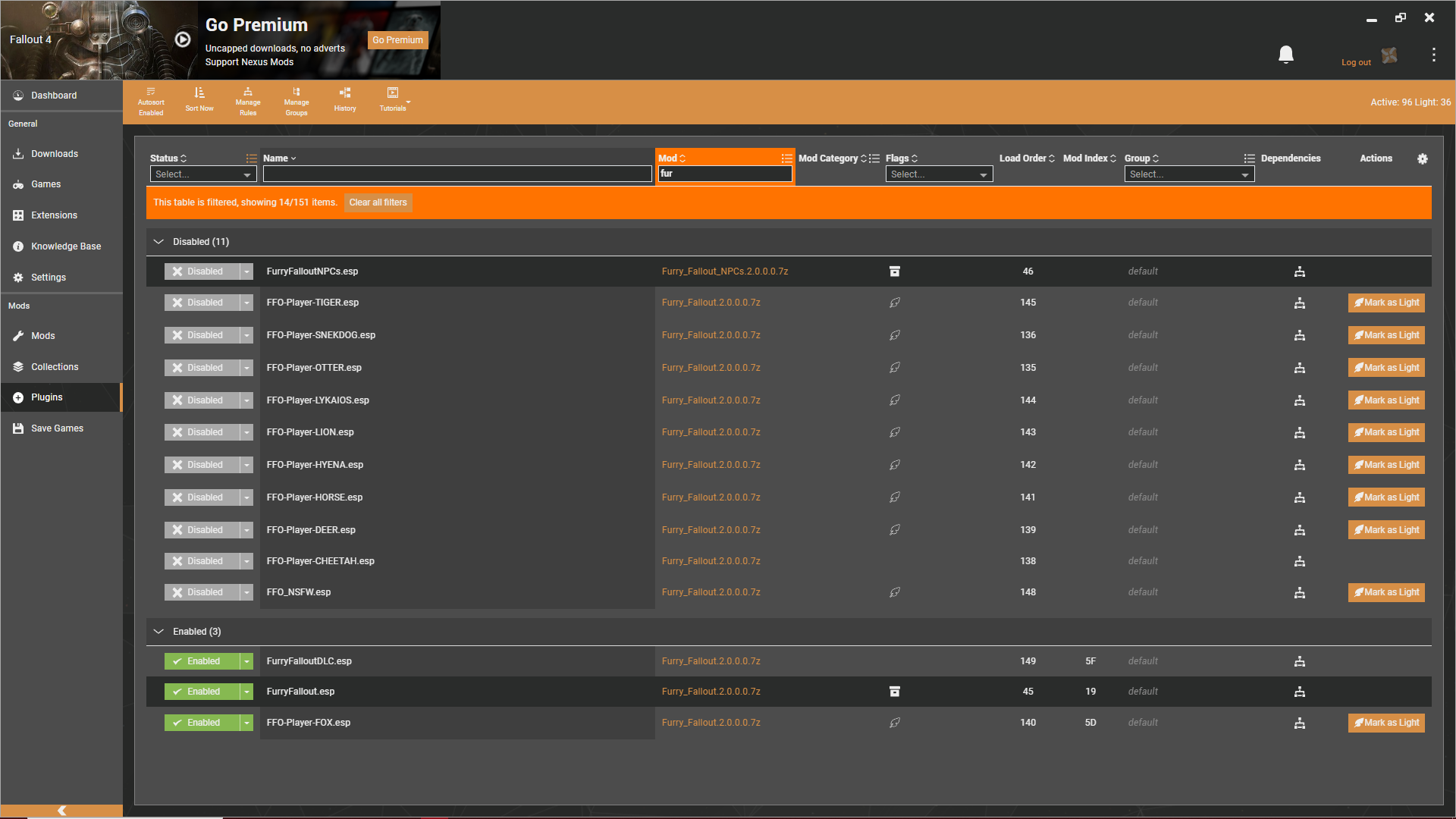
Task: Open dependencies icon for FurryFalloutDLC.esp
Action: [x=1300, y=661]
